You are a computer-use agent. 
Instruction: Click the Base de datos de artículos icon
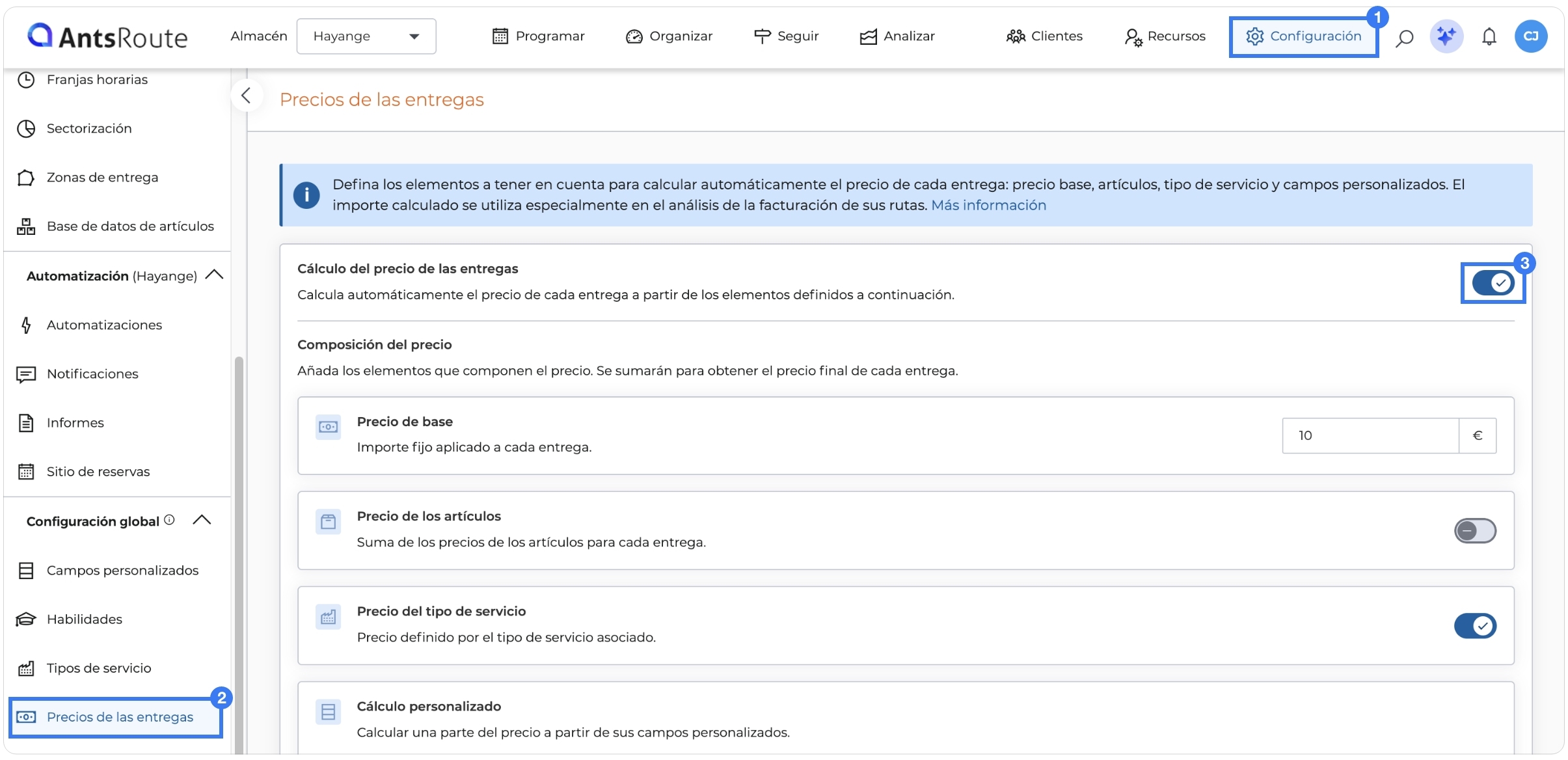pos(26,226)
